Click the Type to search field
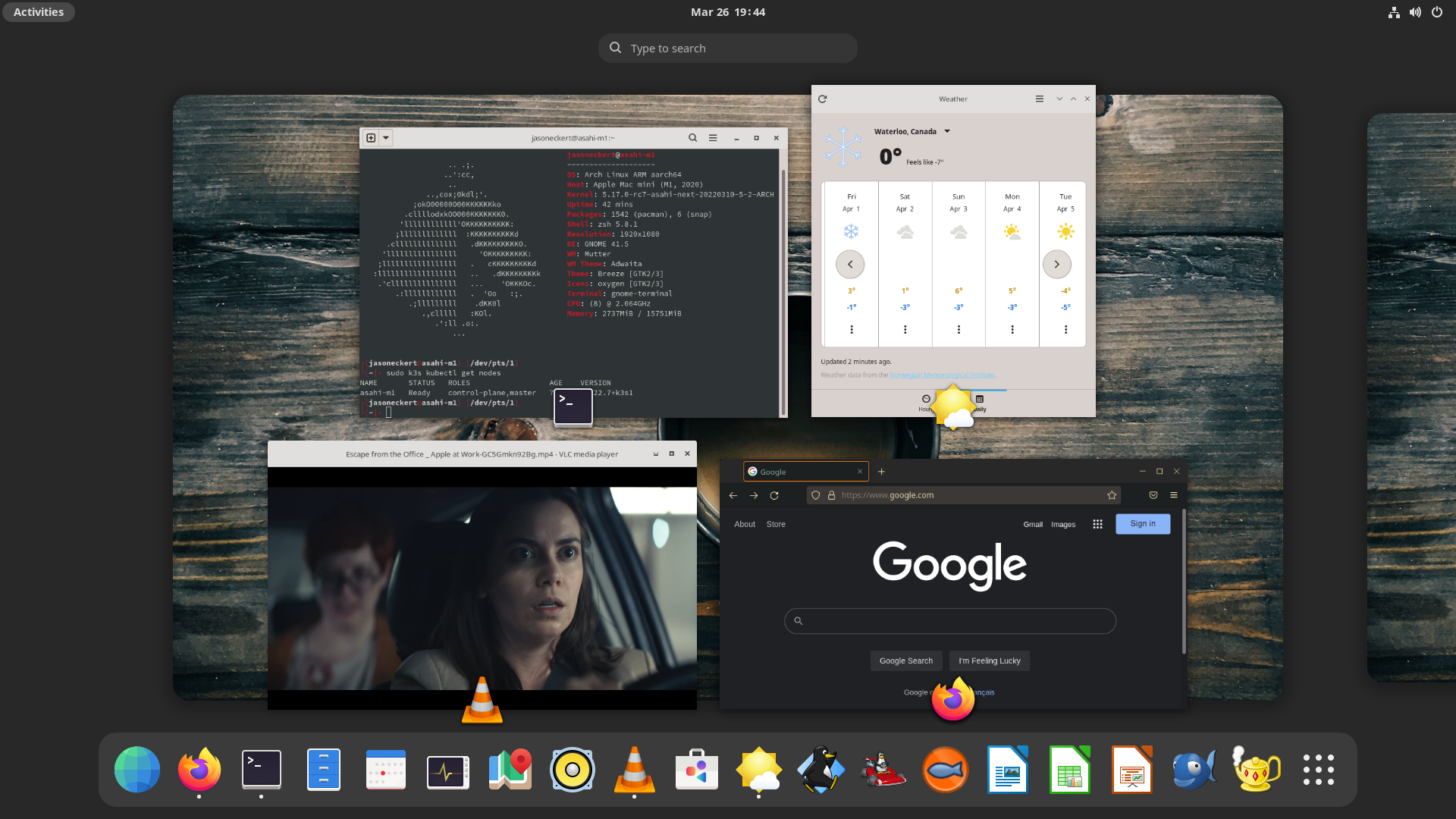Viewport: 1456px width, 819px height. 728,48
